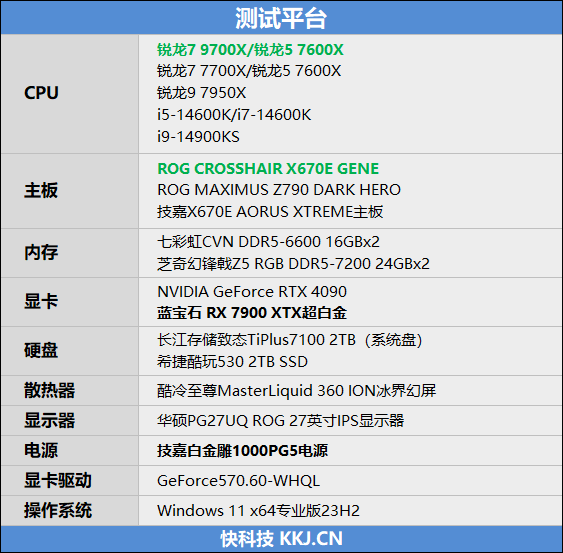Screen dimensions: 563x553
Task: Select the 快科技 KKJ.CN footer text
Action: tap(282, 539)
